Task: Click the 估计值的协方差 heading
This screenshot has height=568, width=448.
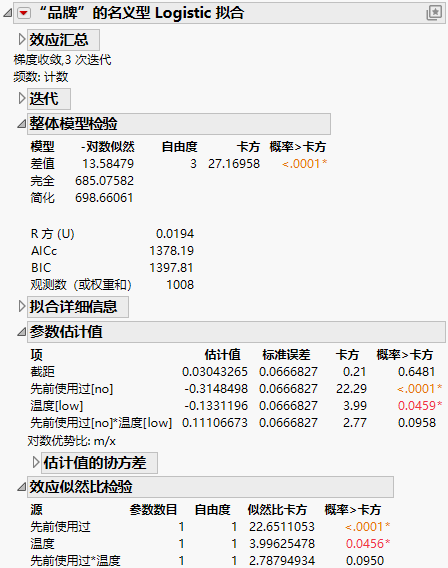Action: 99,463
